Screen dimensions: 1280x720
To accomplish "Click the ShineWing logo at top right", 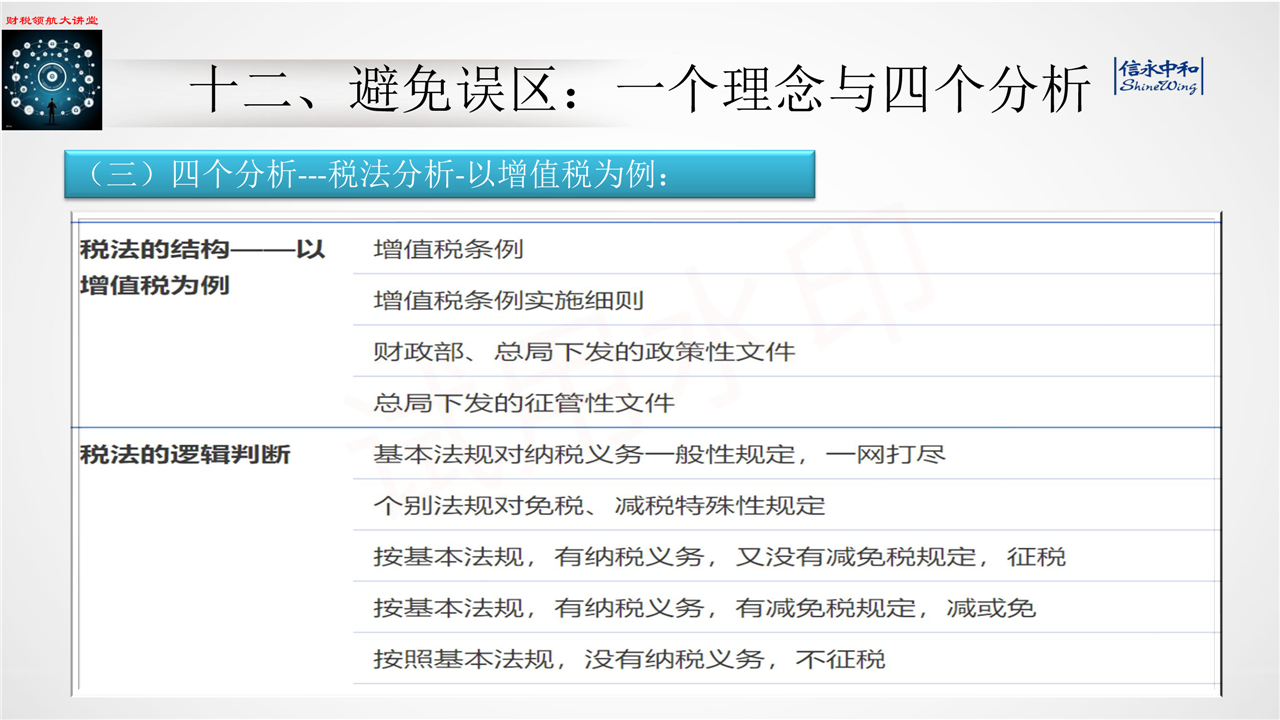I will (x=1159, y=77).
